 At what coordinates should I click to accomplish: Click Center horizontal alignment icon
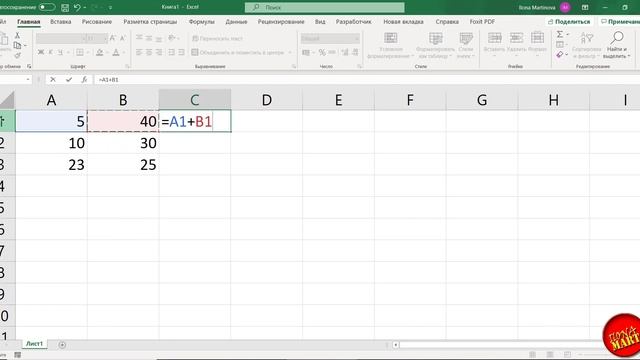tap(149, 52)
